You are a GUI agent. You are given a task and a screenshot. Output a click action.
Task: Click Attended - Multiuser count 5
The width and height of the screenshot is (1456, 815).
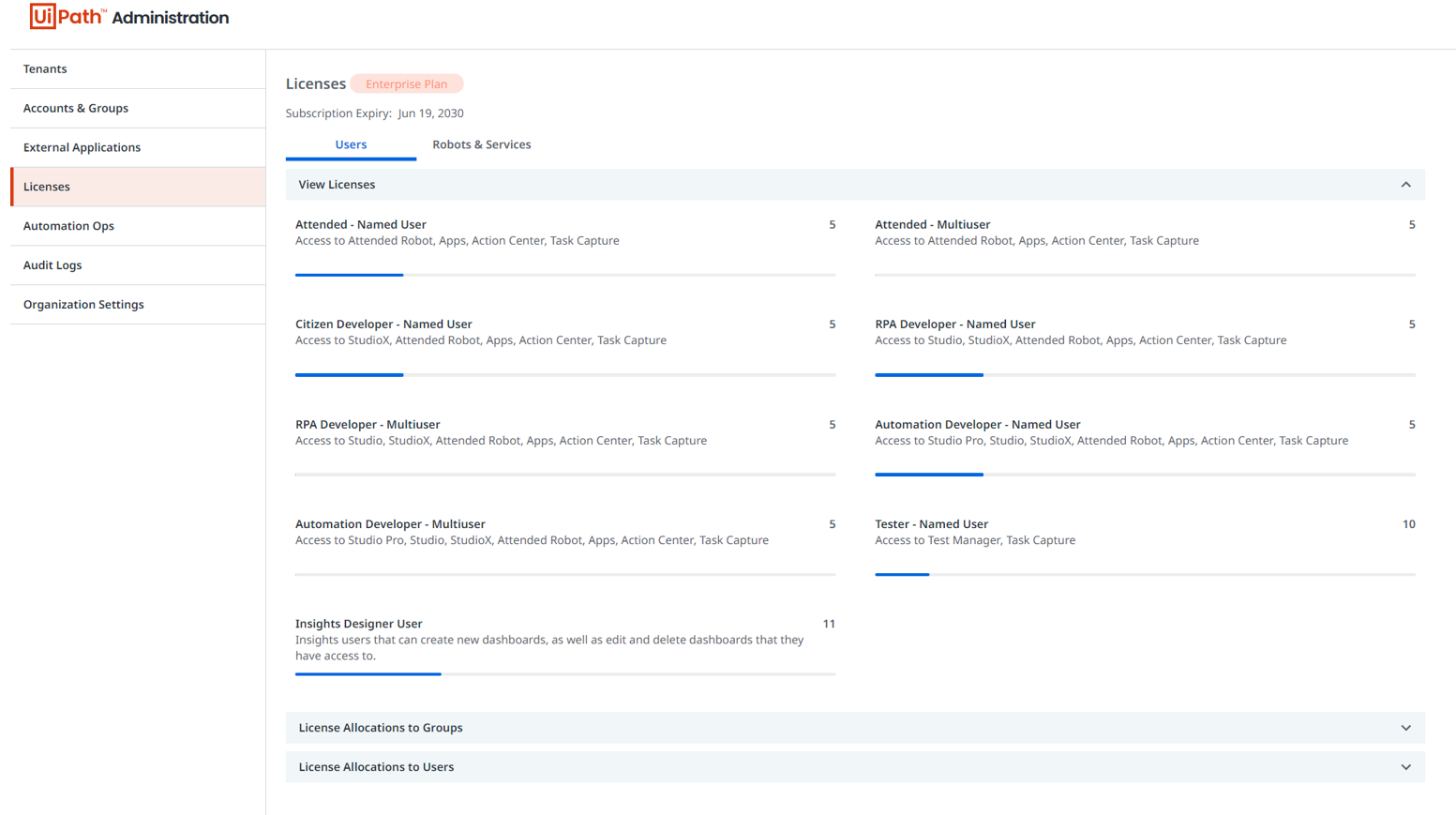(1412, 225)
